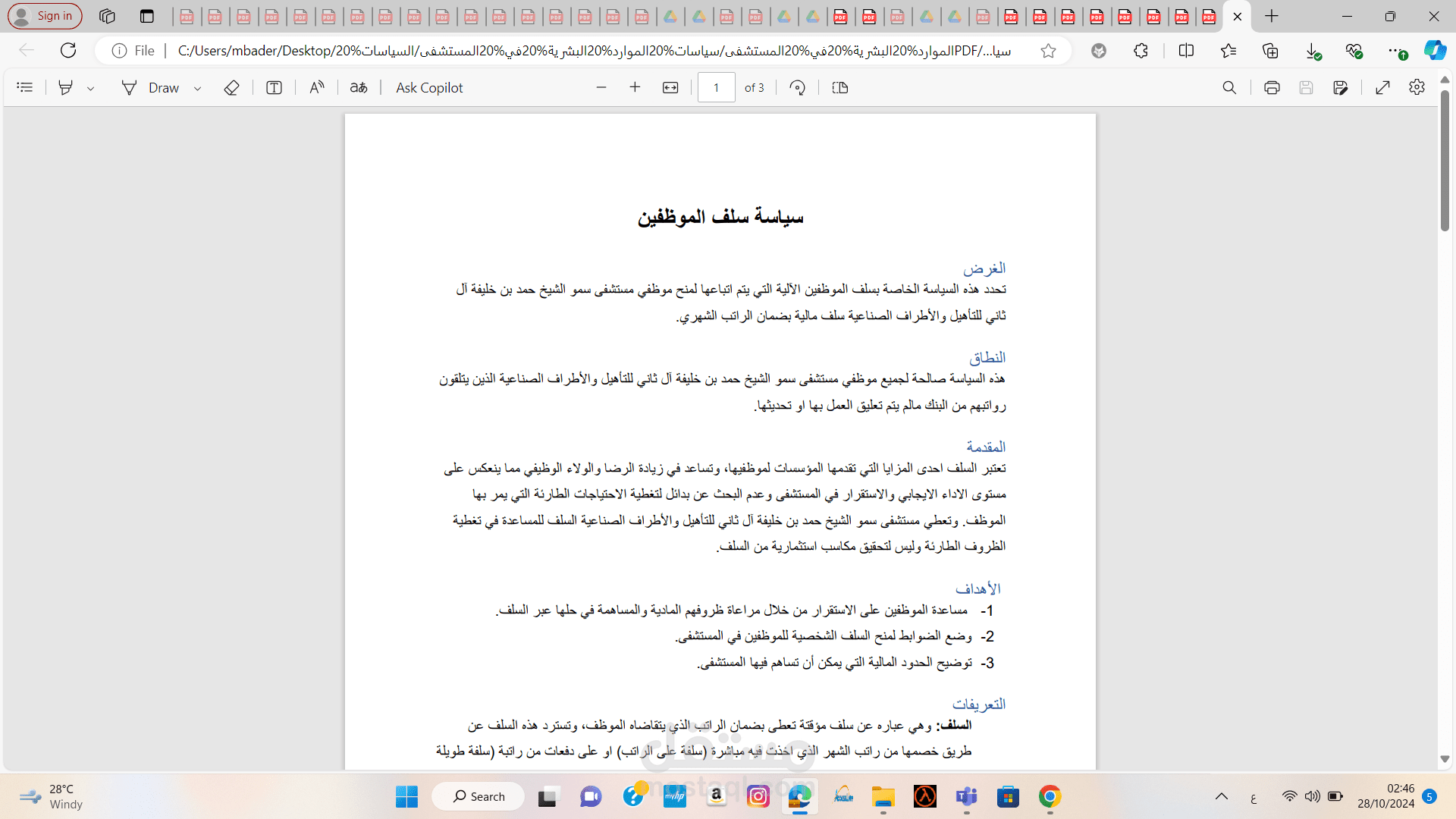The height and width of the screenshot is (819, 1456).
Task: Zoom out the PDF page
Action: click(601, 88)
